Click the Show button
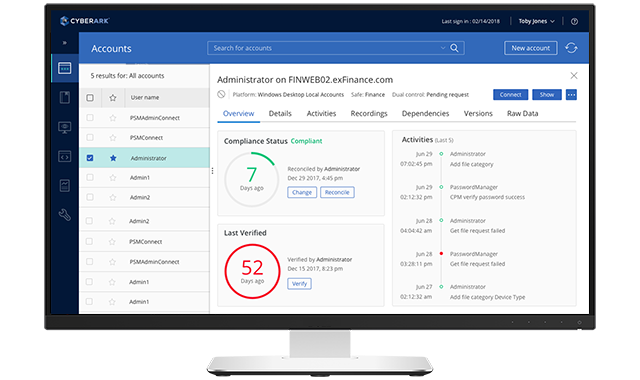This screenshot has width=640, height=380. click(x=547, y=95)
